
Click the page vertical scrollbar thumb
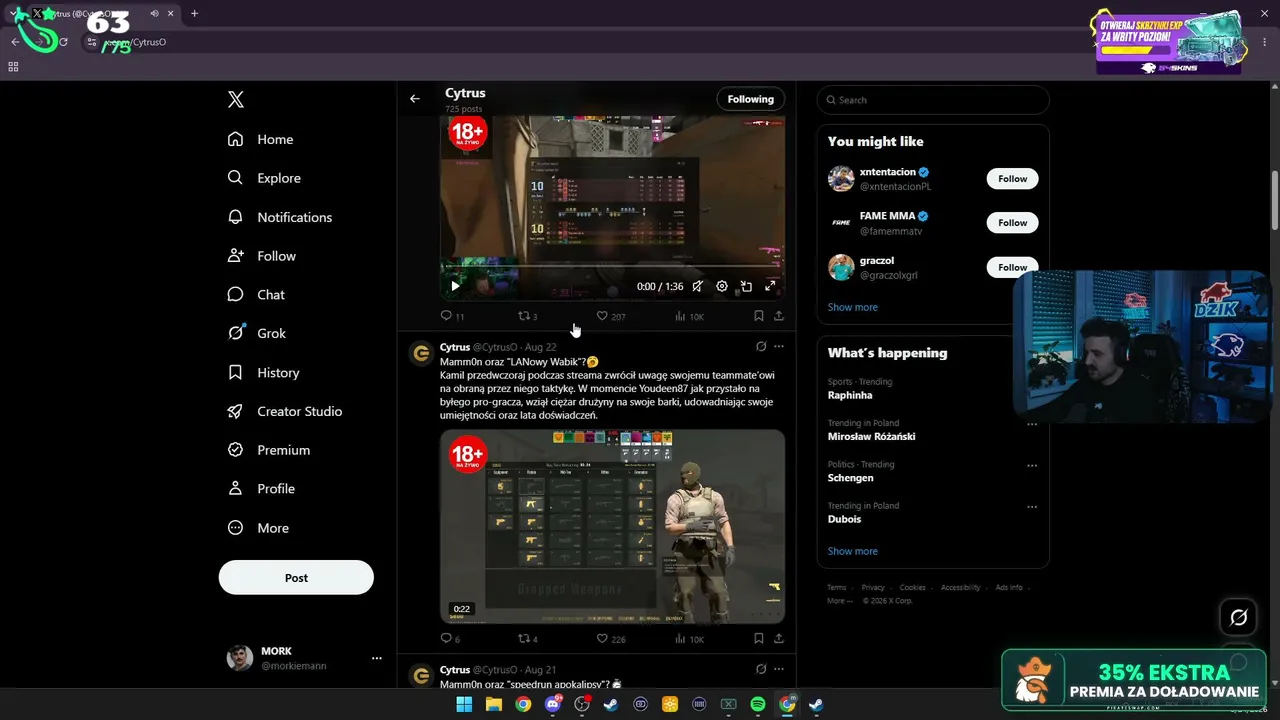pos(1274,200)
